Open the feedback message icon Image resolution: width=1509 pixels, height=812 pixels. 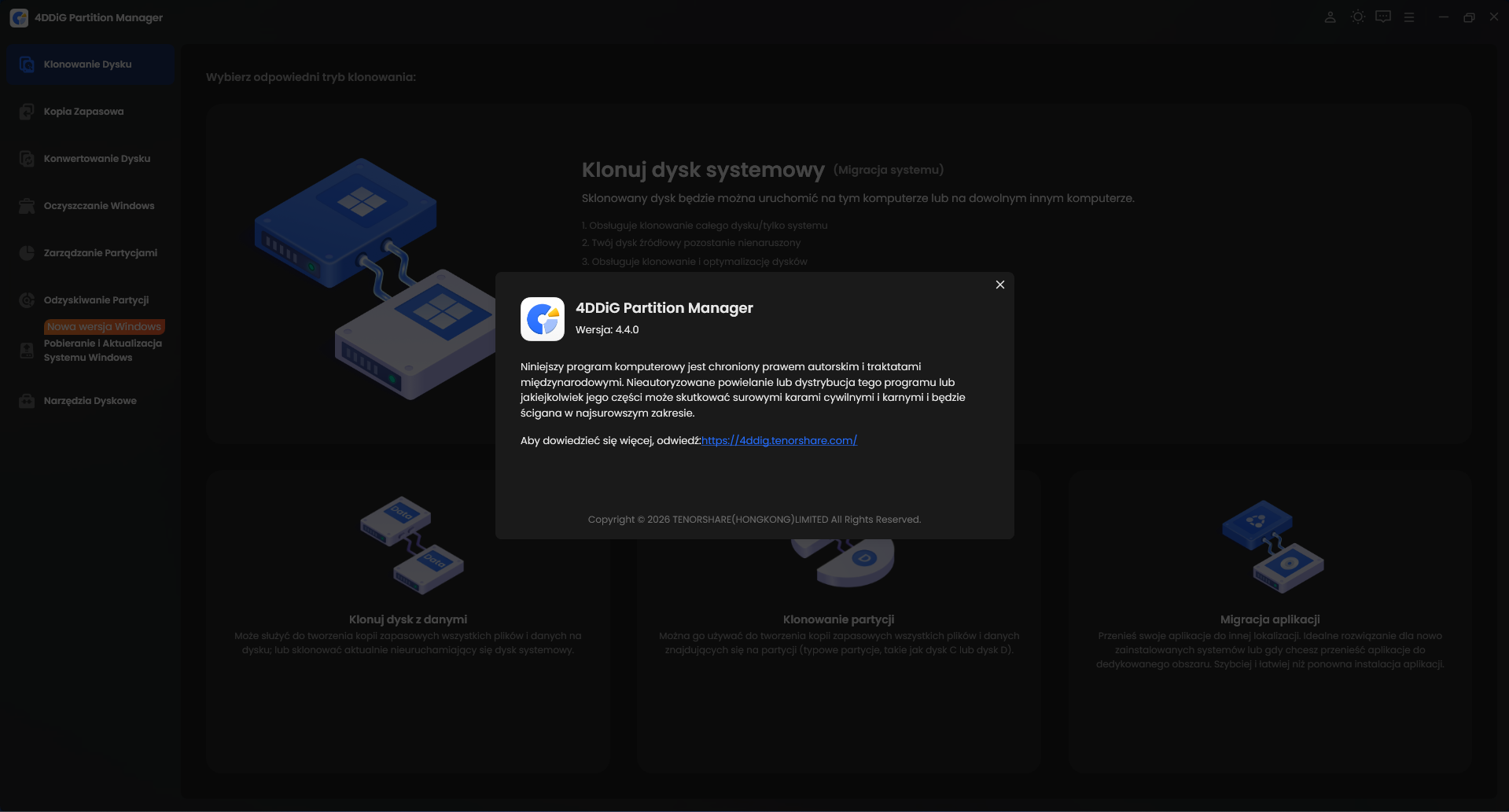pos(1383,17)
